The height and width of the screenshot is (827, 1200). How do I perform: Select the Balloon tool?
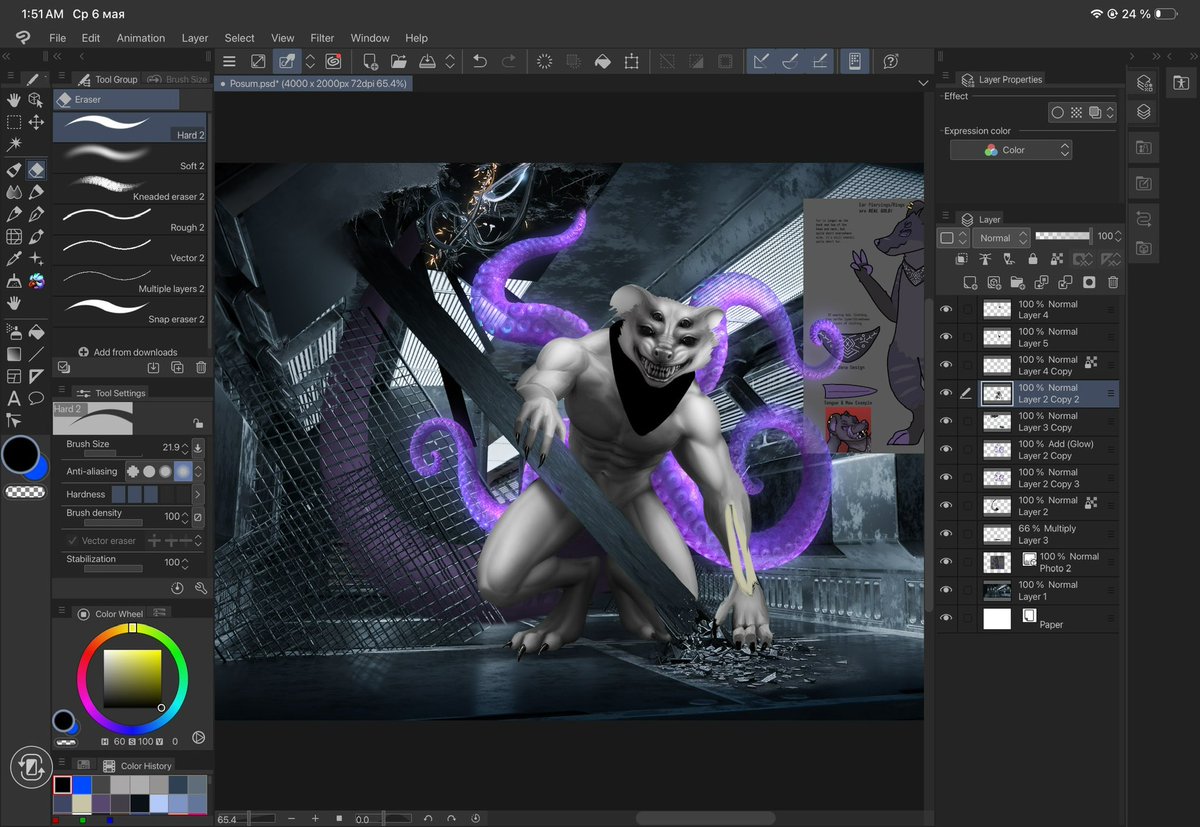(x=36, y=398)
